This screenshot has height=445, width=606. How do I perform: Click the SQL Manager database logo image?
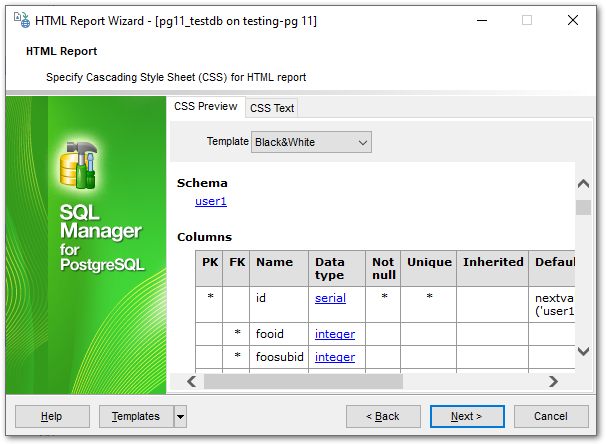coord(79,164)
